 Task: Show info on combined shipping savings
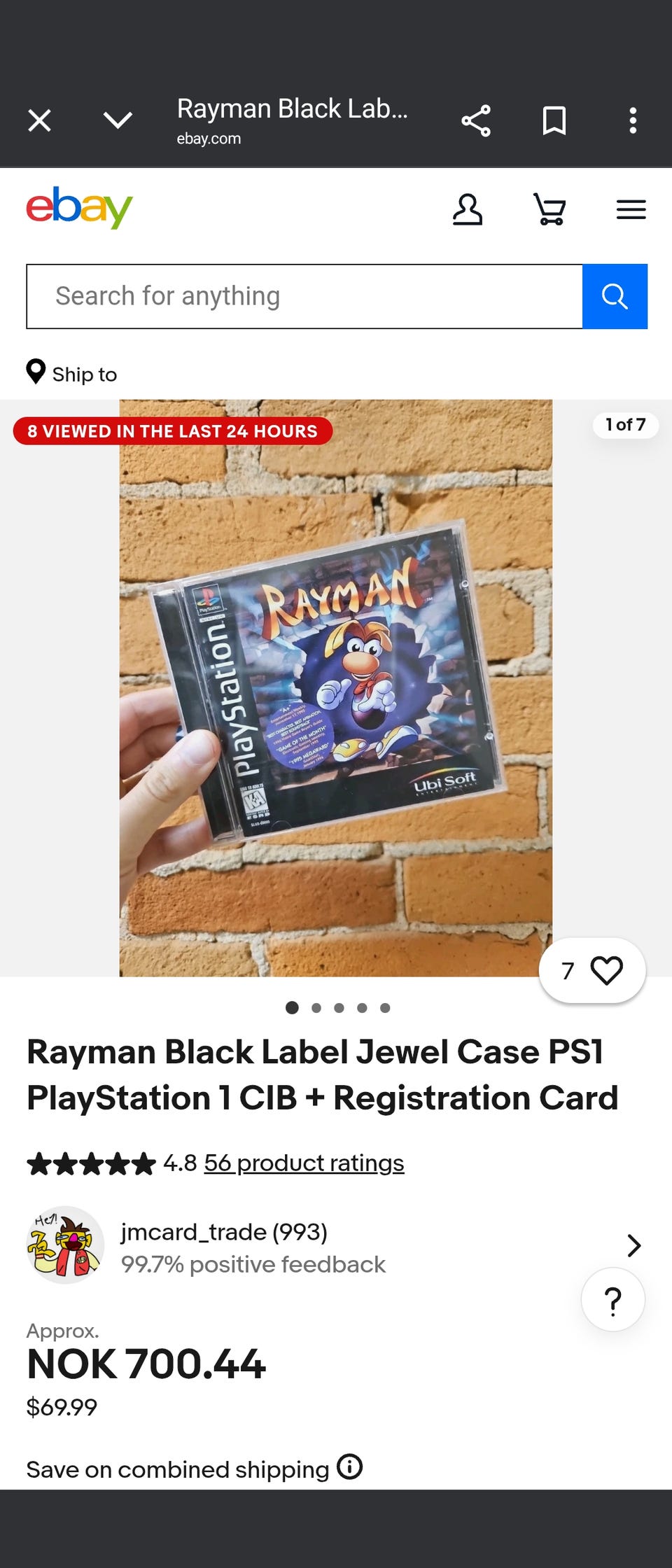click(349, 1466)
